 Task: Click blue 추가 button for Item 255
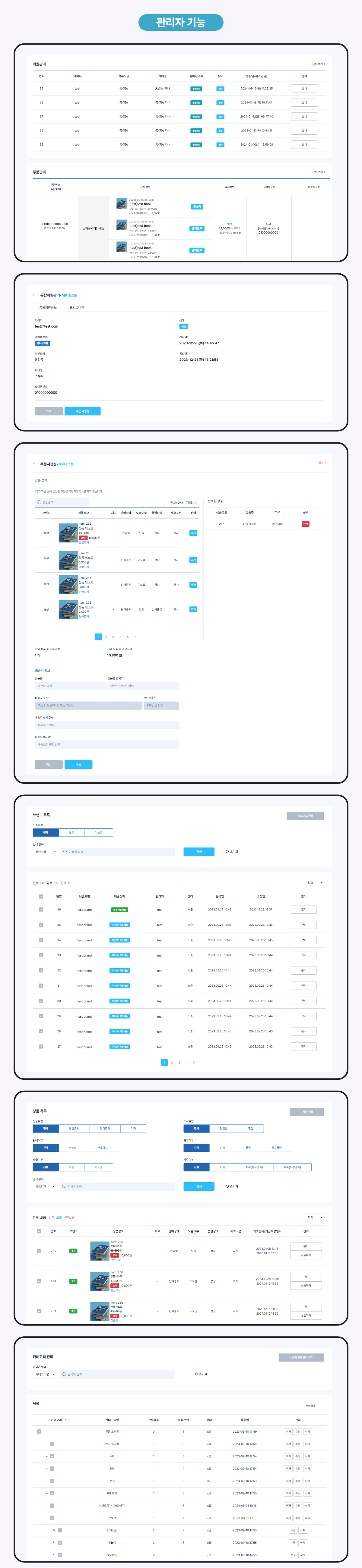[193, 560]
